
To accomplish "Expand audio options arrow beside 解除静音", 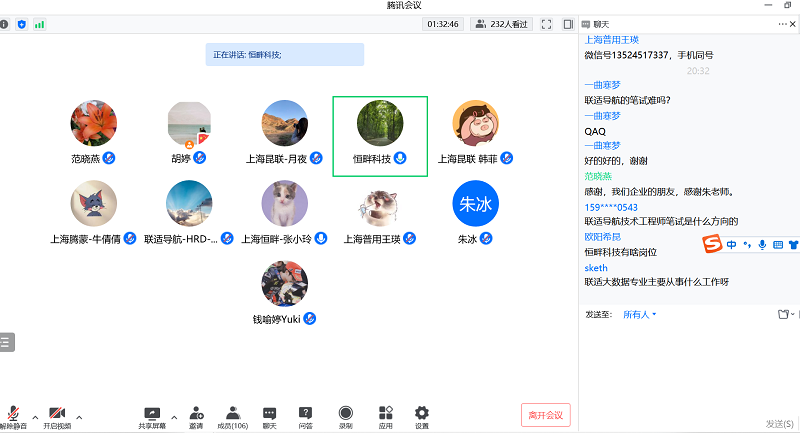I will (x=35, y=415).
